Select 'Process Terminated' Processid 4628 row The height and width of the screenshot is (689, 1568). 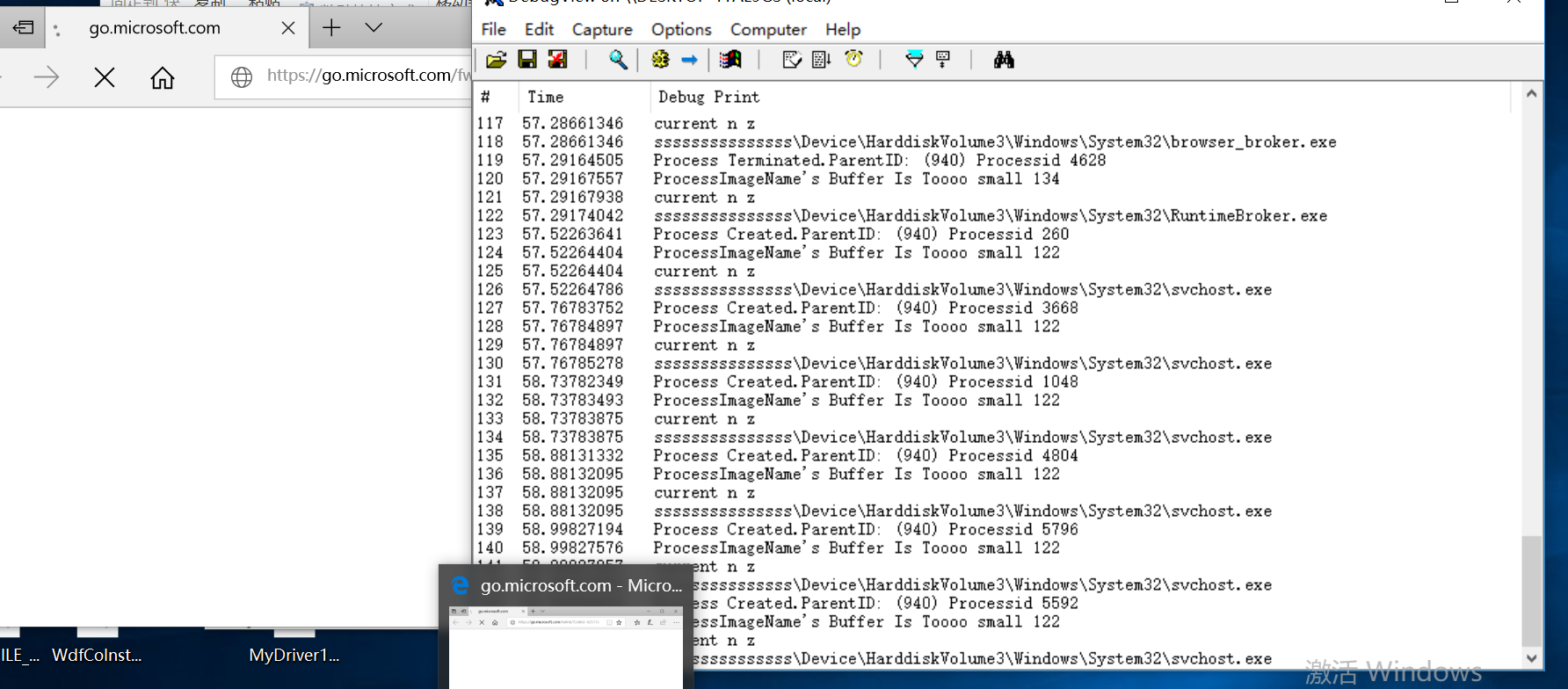click(994, 161)
